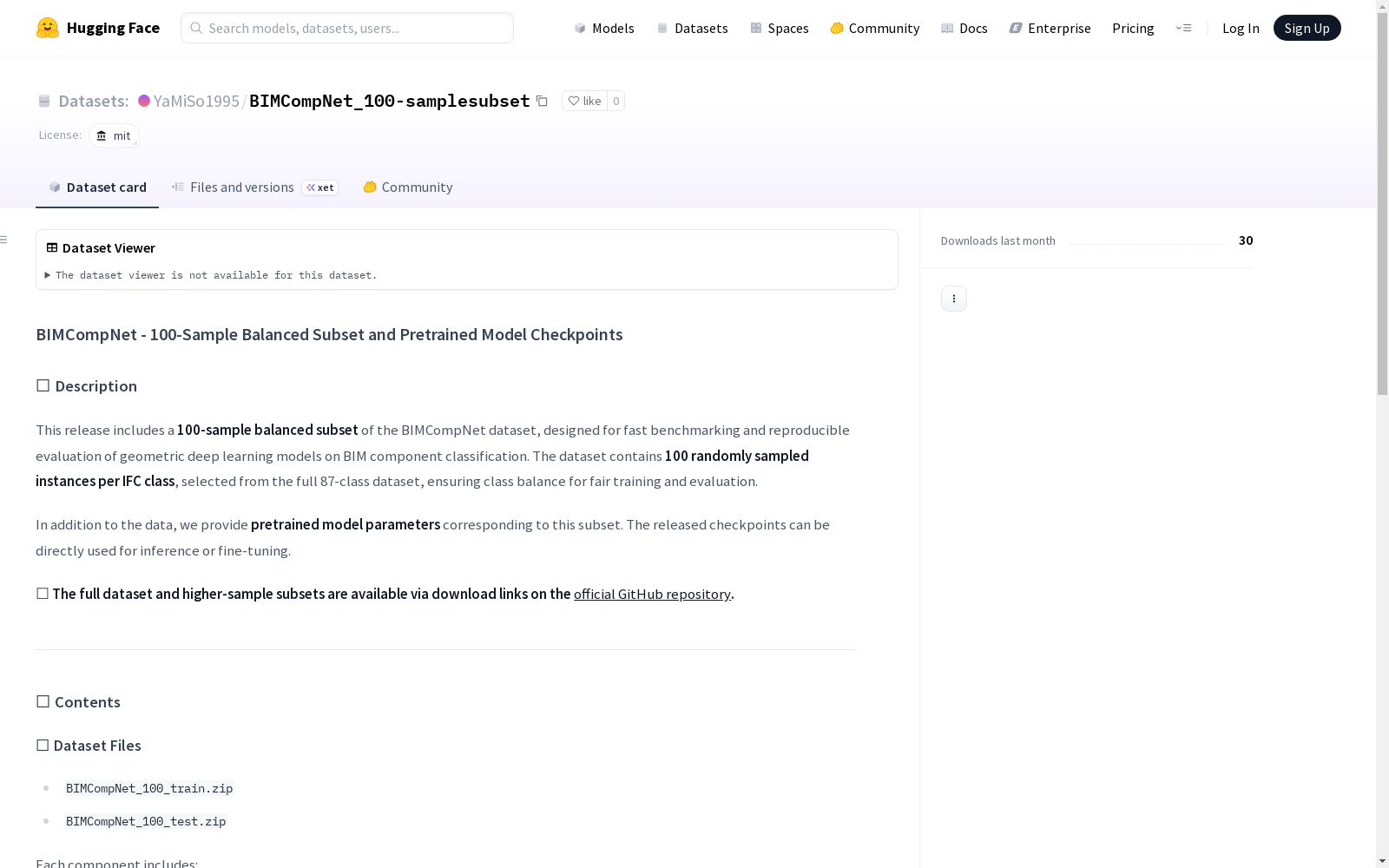1389x868 pixels.
Task: Click the Dataset Viewer heading
Action: pyautogui.click(x=109, y=248)
